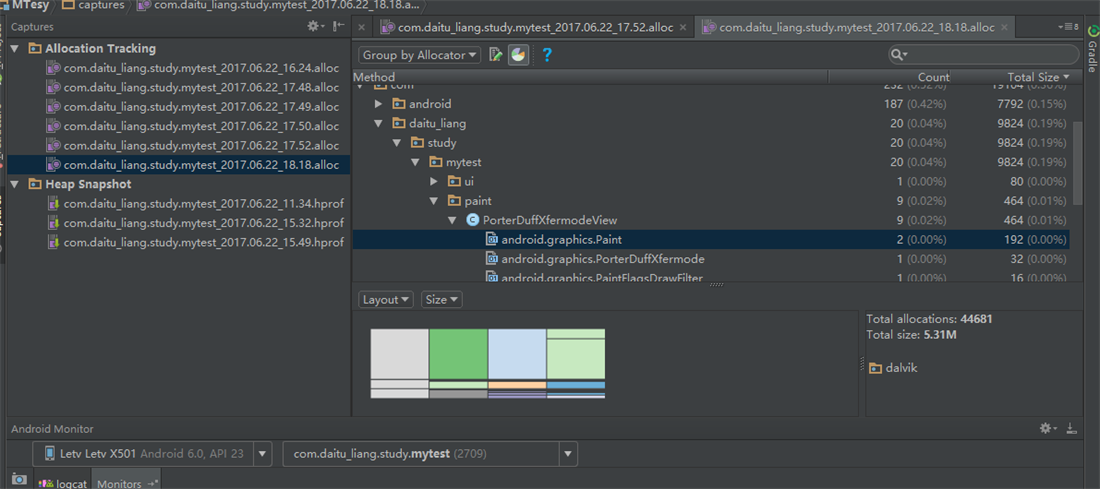This screenshot has height=489, width=1100.
Task: Click the magnifier icon in search field
Action: (x=898, y=55)
